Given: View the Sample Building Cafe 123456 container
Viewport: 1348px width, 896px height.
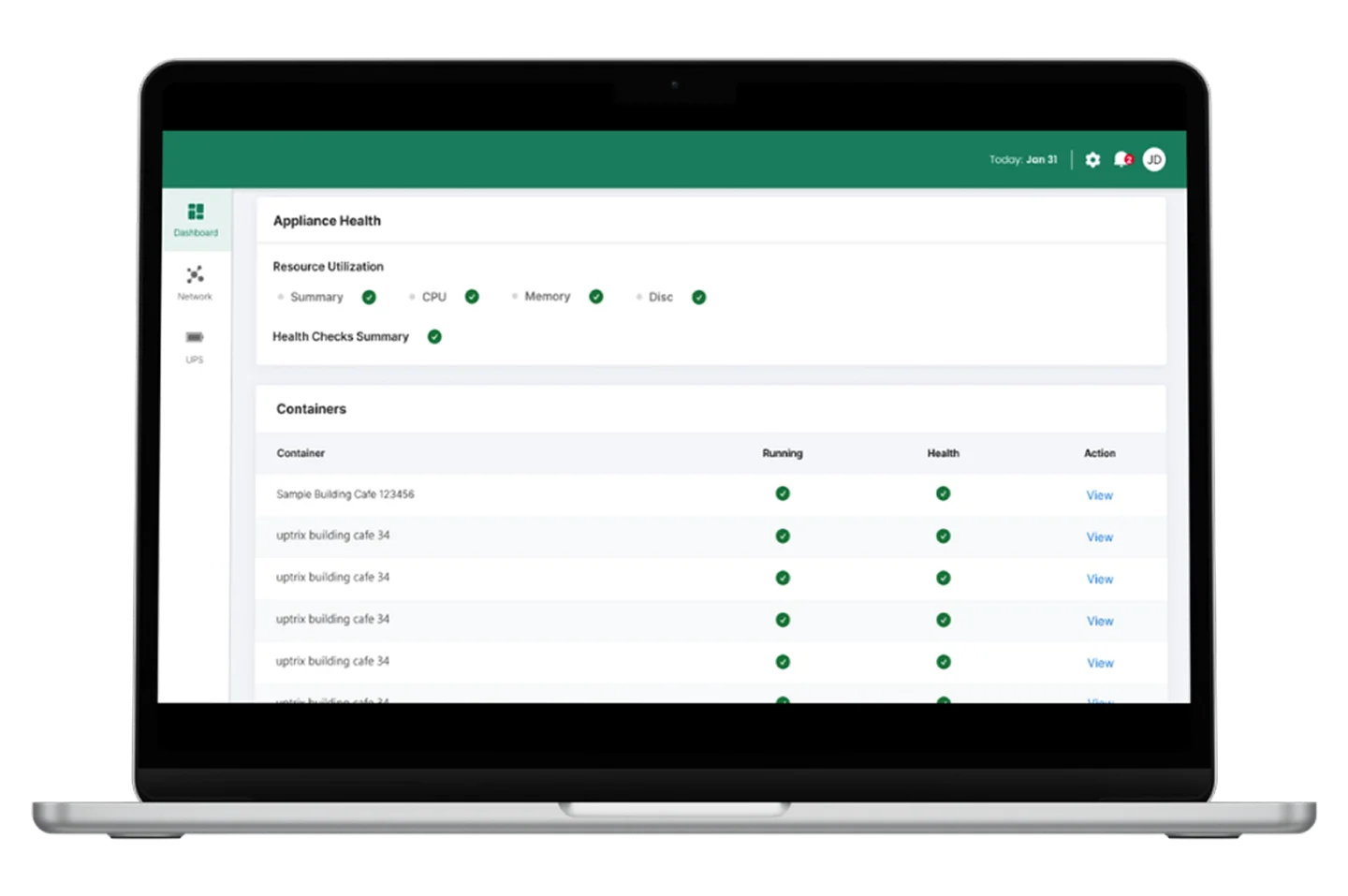Looking at the screenshot, I should click(x=1099, y=495).
